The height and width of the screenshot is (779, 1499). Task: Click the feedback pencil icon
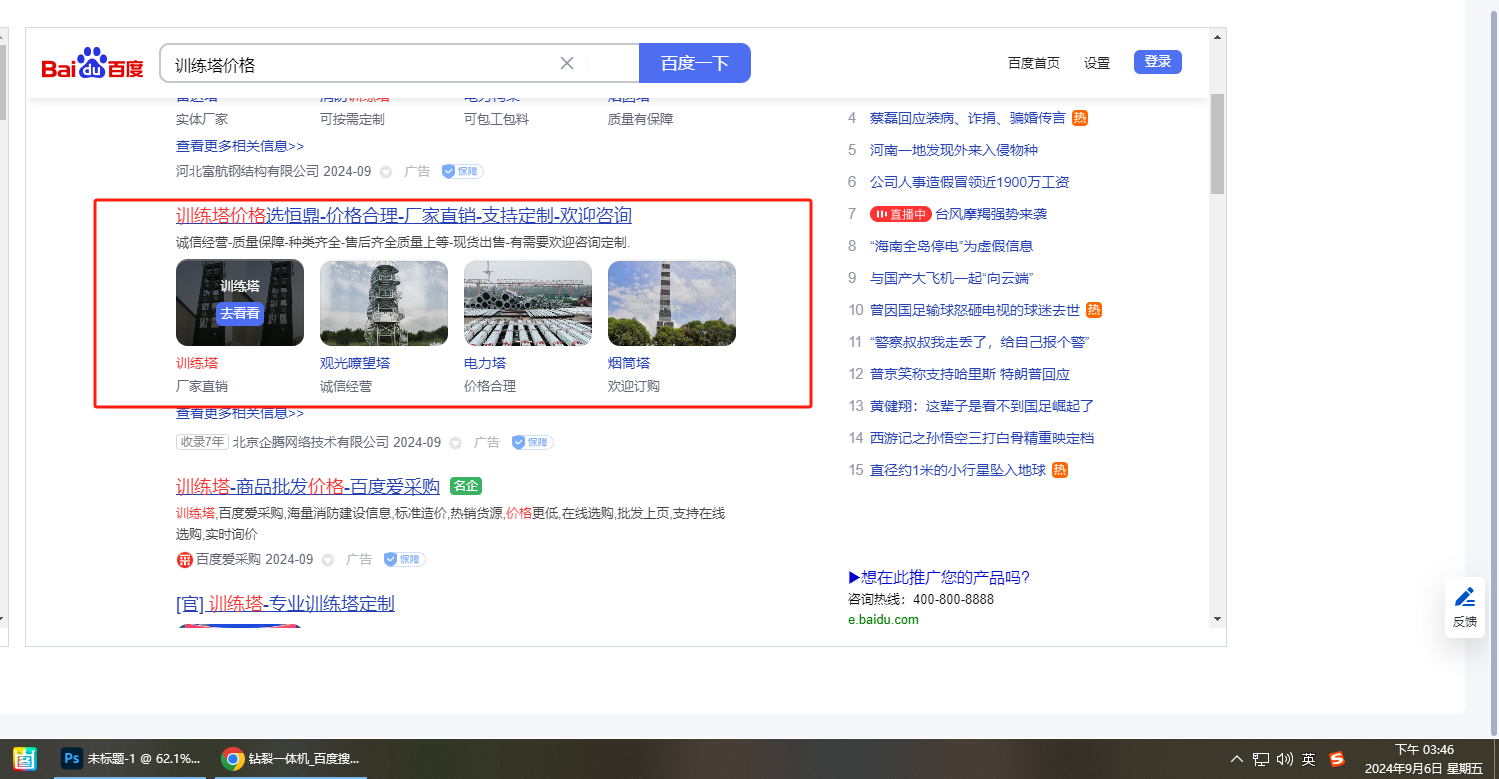coord(1464,598)
